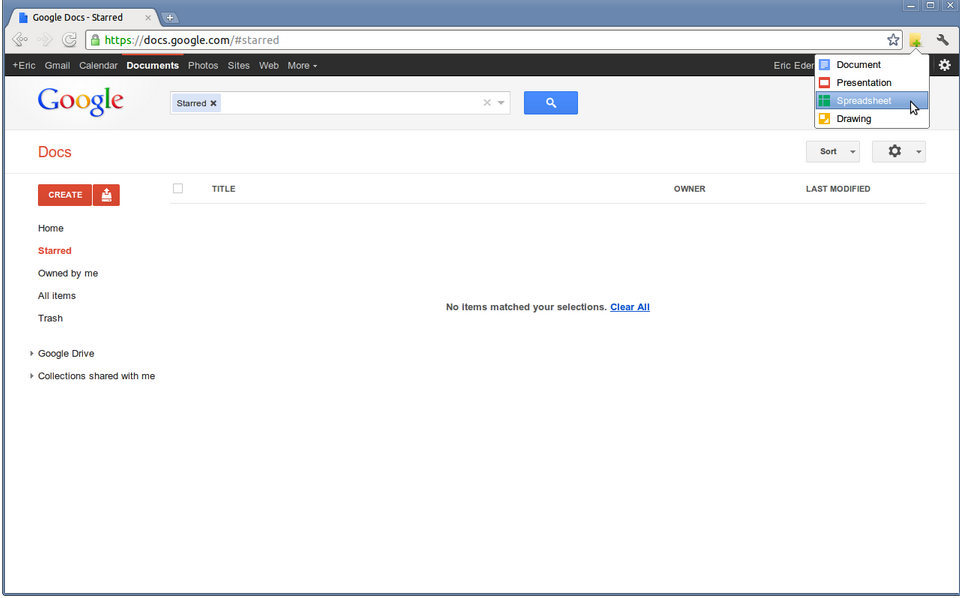Open a new browser tab
Screen dimensions: 960x598
point(170,18)
